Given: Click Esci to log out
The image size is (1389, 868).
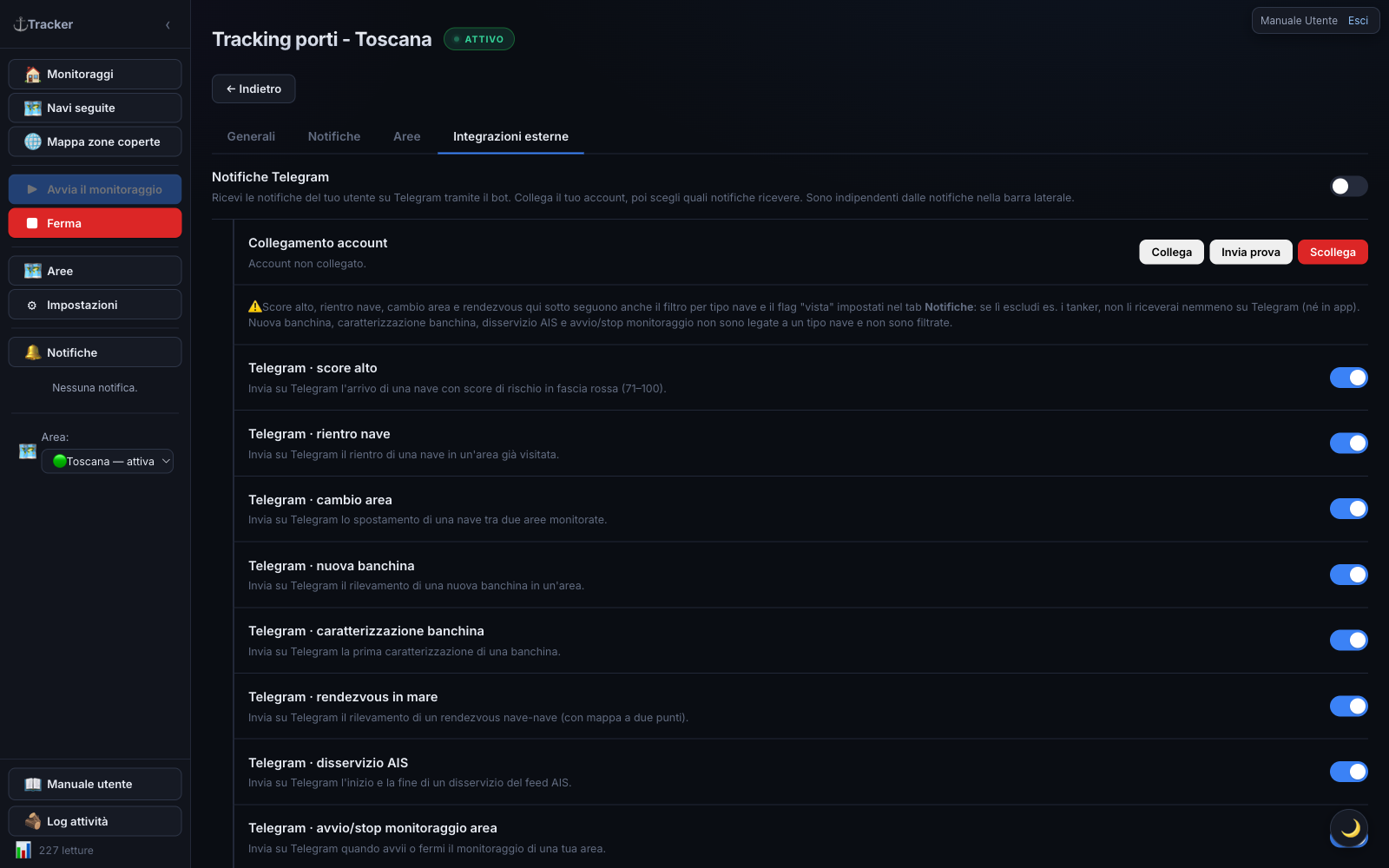Looking at the screenshot, I should (1358, 21).
